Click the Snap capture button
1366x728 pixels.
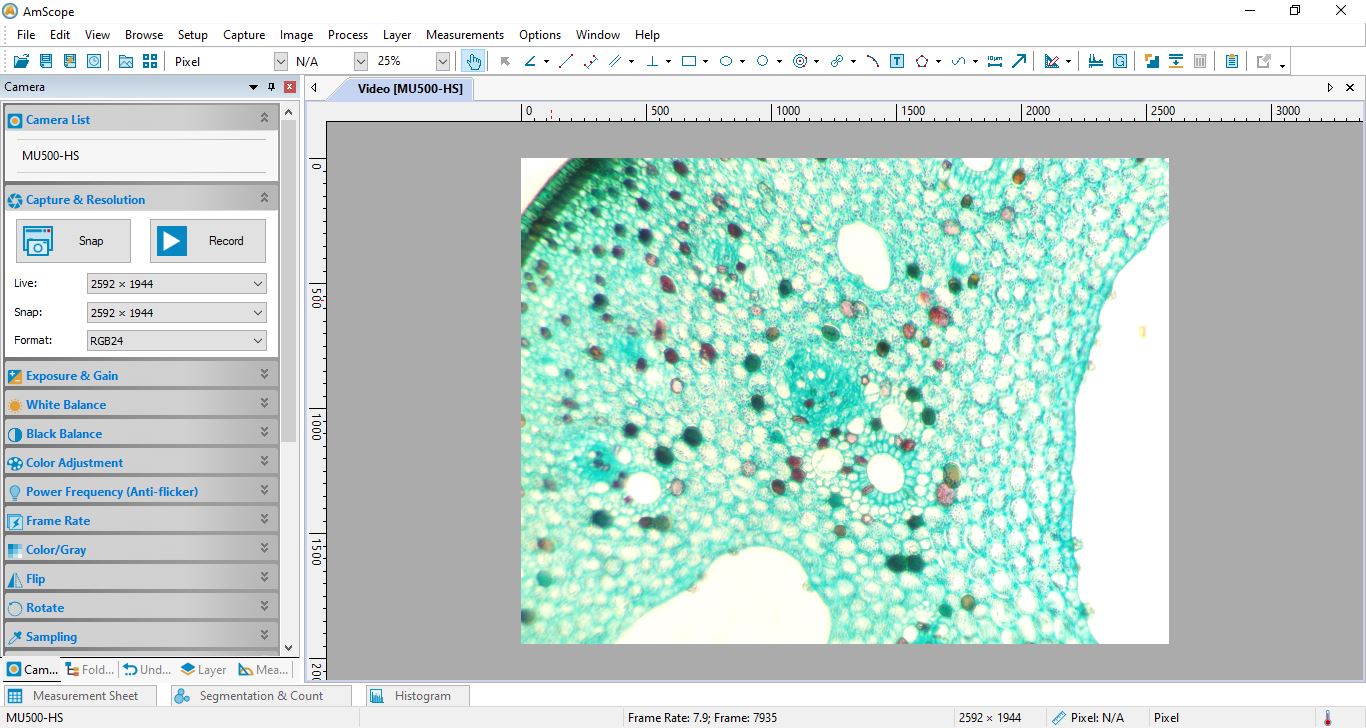(x=72, y=240)
